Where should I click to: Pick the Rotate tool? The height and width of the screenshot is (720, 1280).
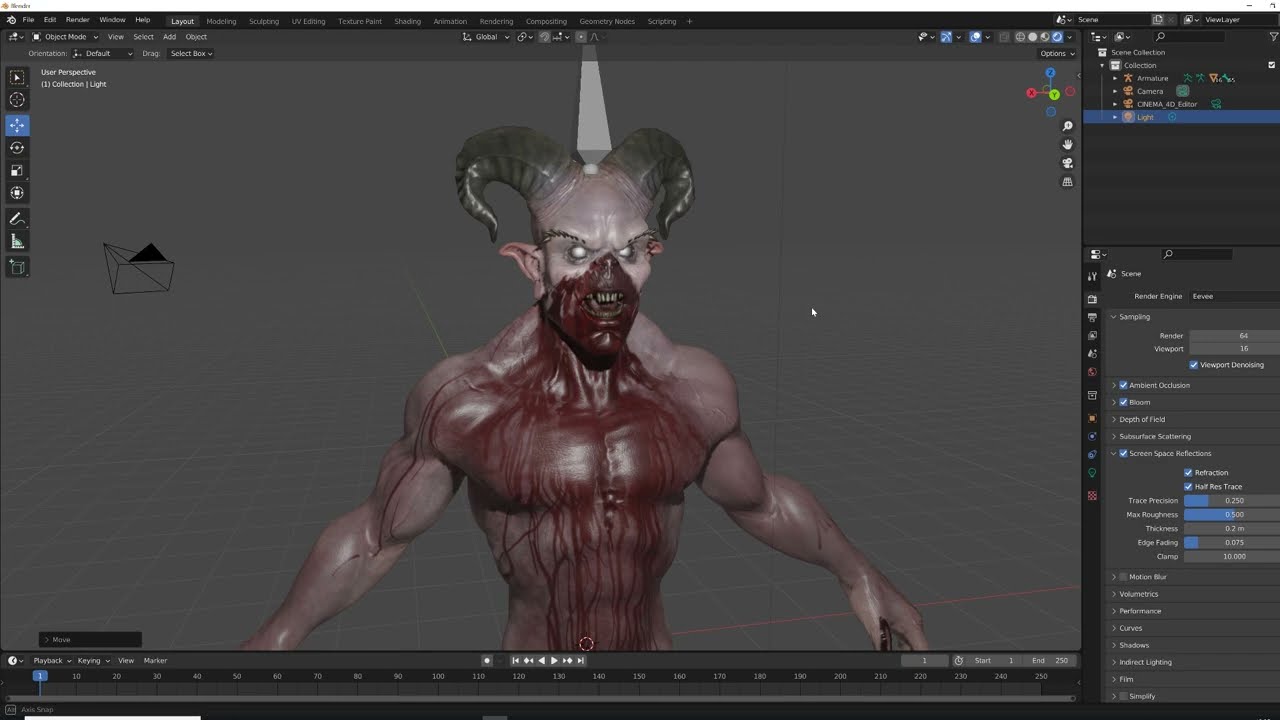(17, 147)
